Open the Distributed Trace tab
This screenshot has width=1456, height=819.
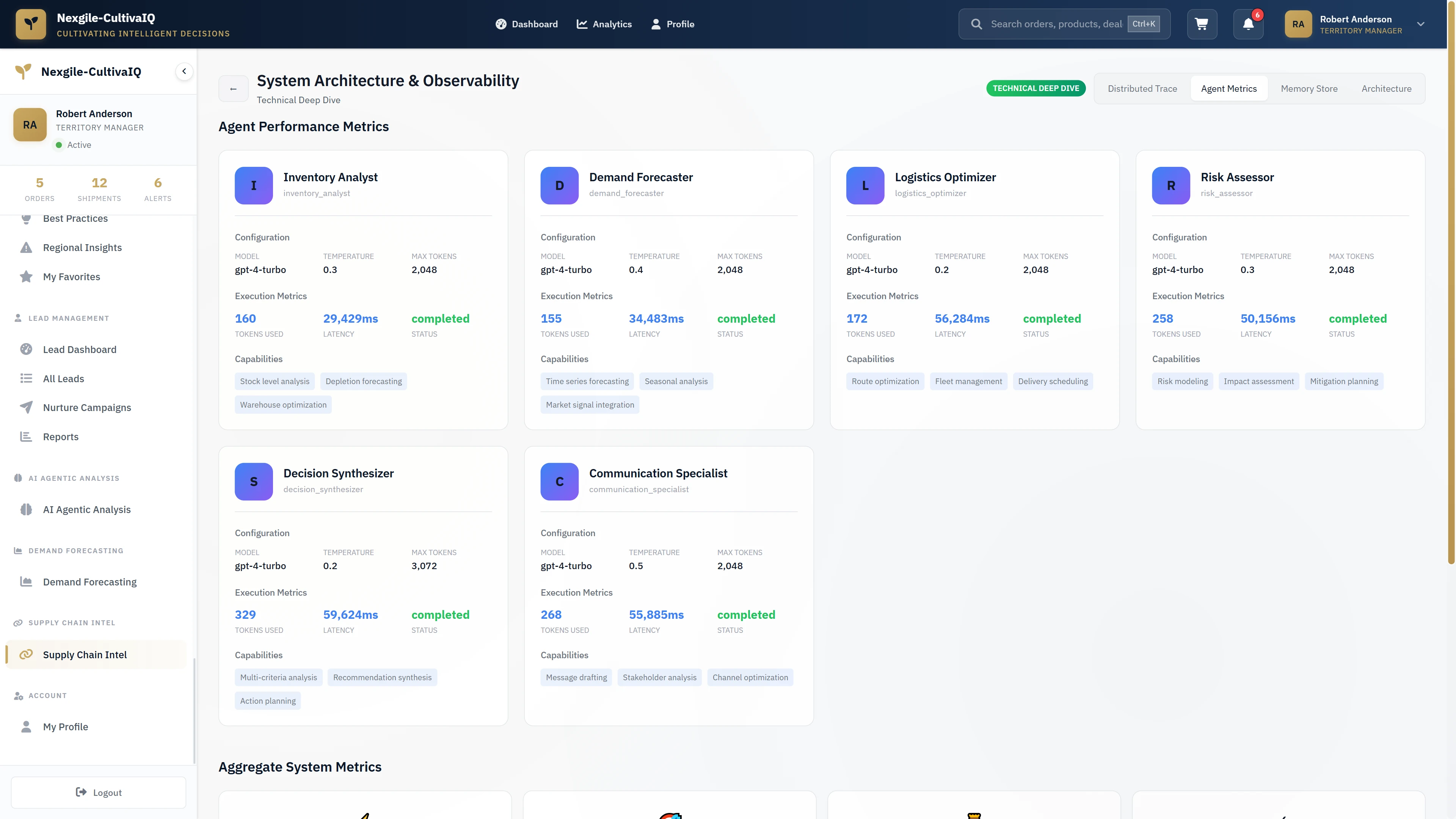coord(1143,88)
